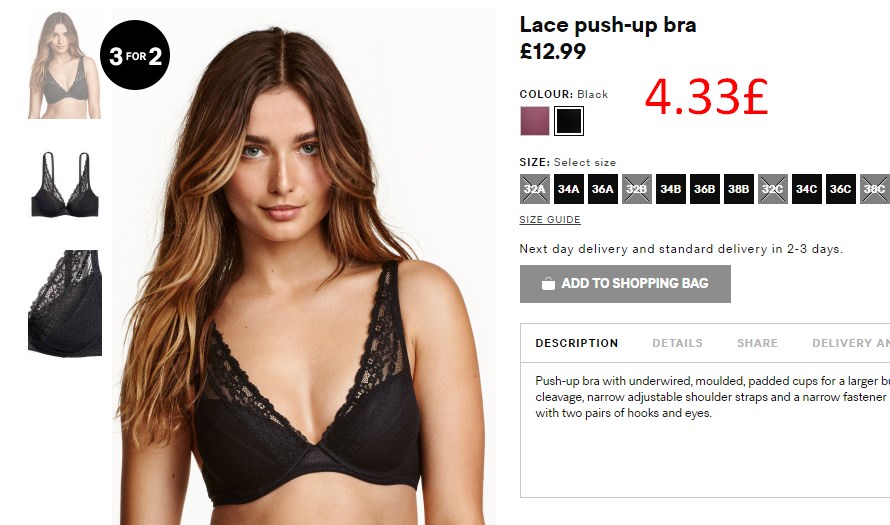The image size is (890, 525).
Task: Choose size 34A
Action: click(568, 189)
